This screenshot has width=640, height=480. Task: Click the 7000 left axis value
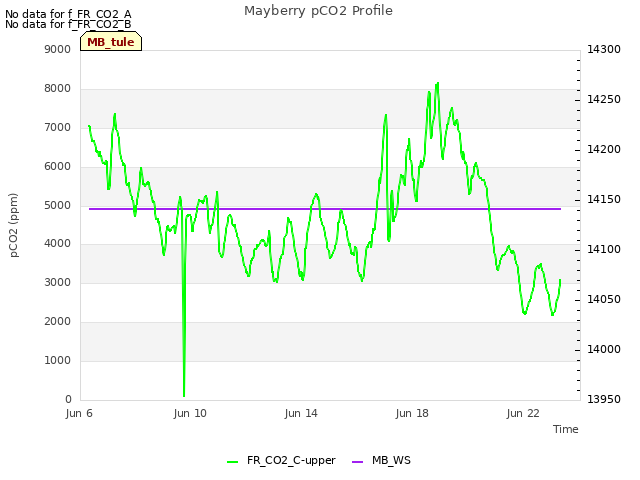(58, 127)
